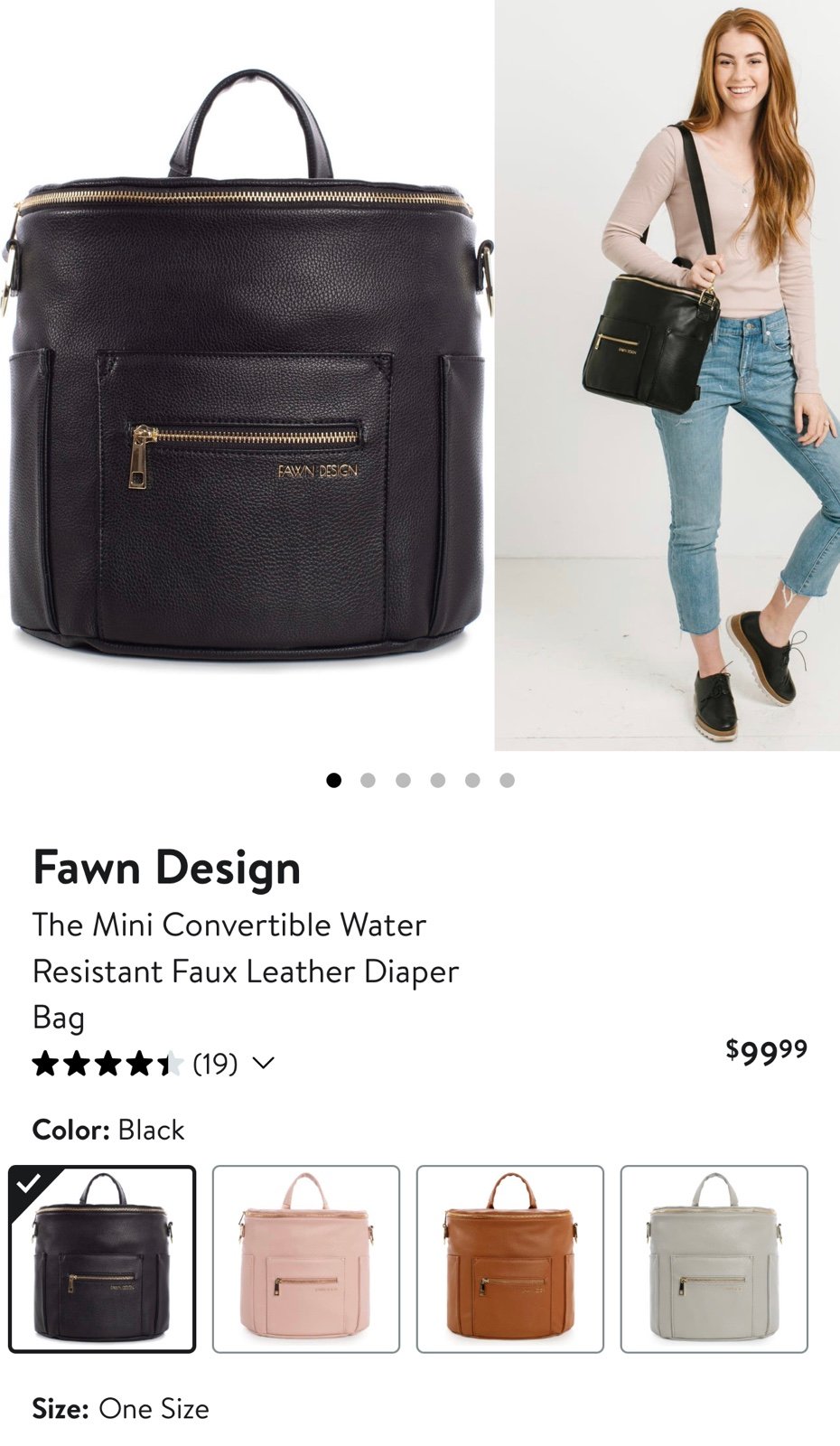Choose the gray diaper bag color
Image resolution: width=840 pixels, height=1446 pixels.
pos(714,1259)
